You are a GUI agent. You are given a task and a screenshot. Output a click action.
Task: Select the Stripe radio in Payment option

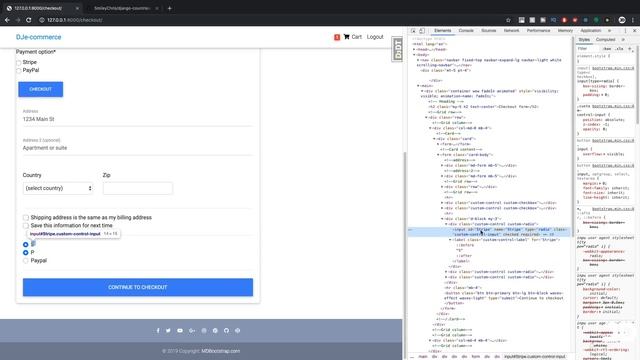pyautogui.click(x=19, y=62)
